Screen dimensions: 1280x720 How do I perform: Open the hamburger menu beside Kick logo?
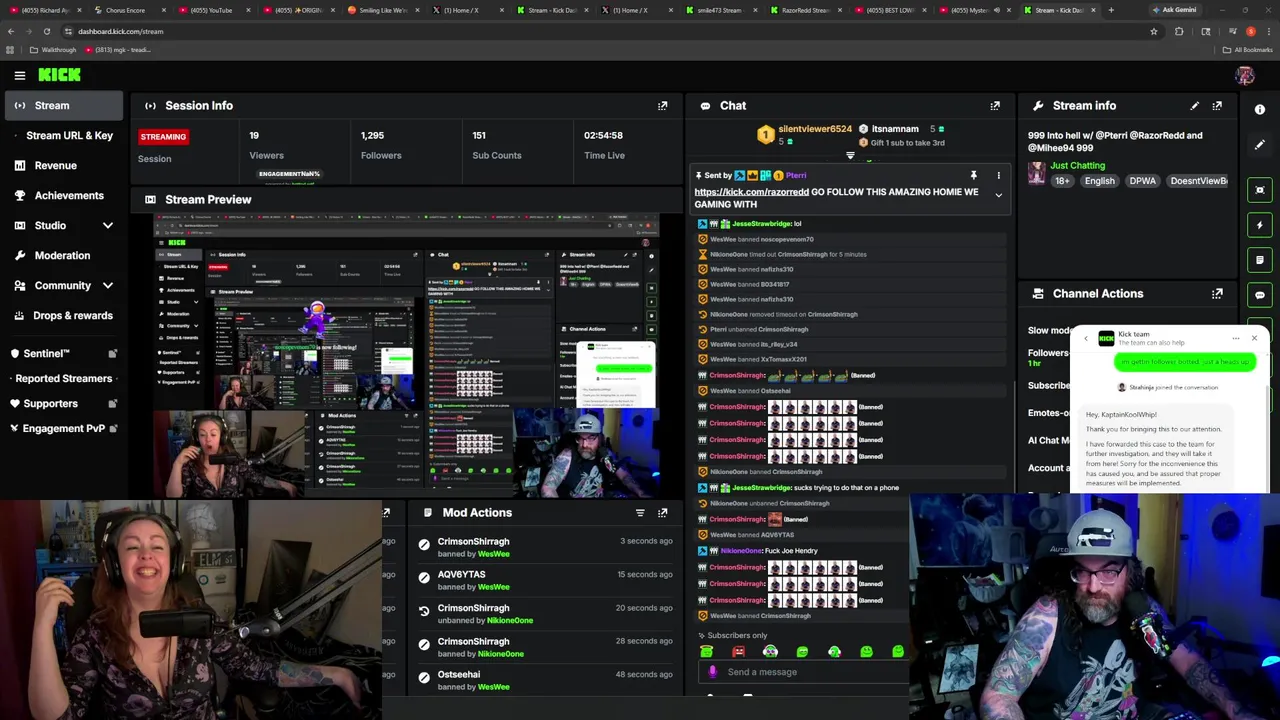tap(19, 75)
